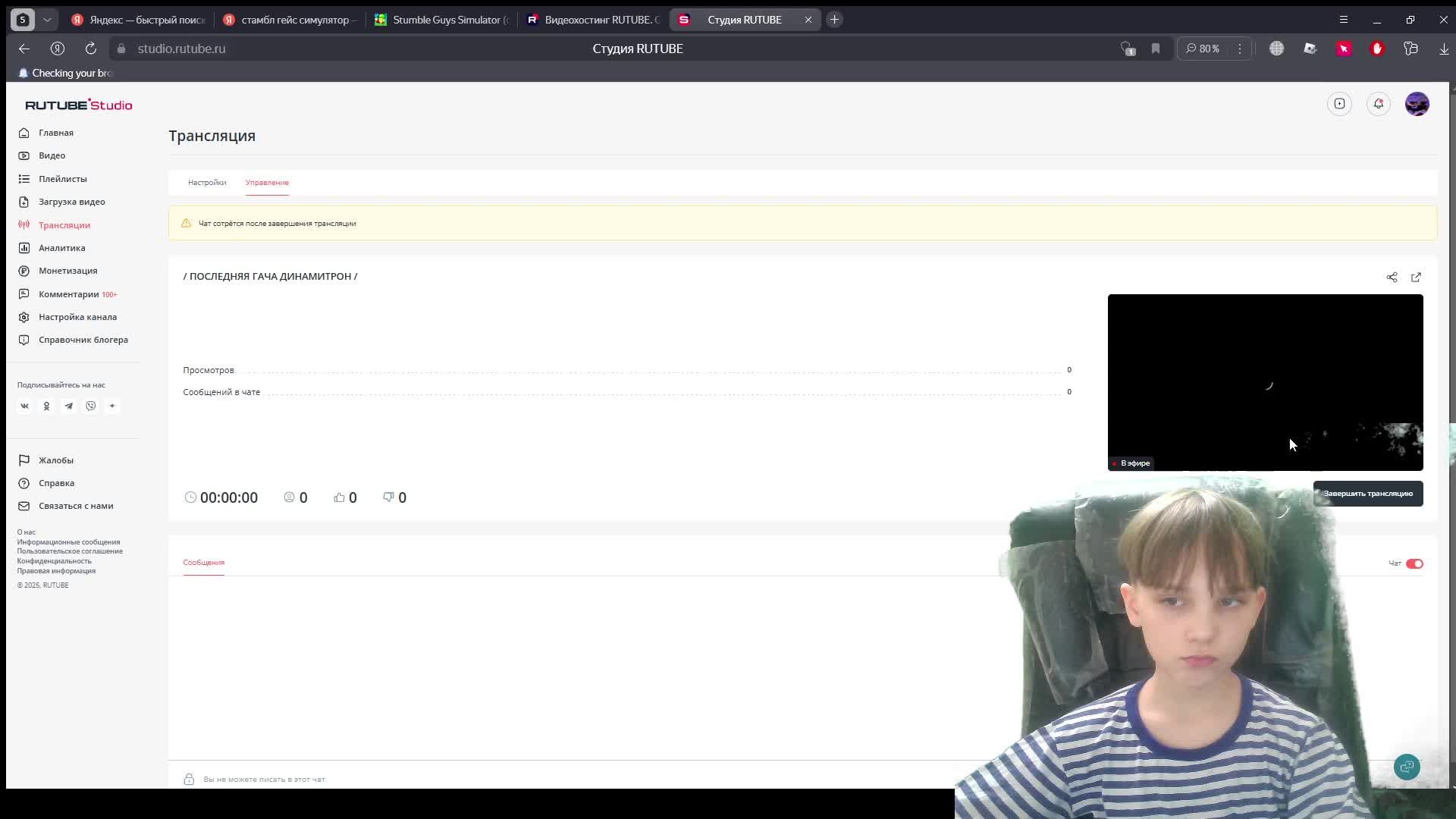Open a new browser tab
Screen dimensions: 1456x819
pos(834,20)
